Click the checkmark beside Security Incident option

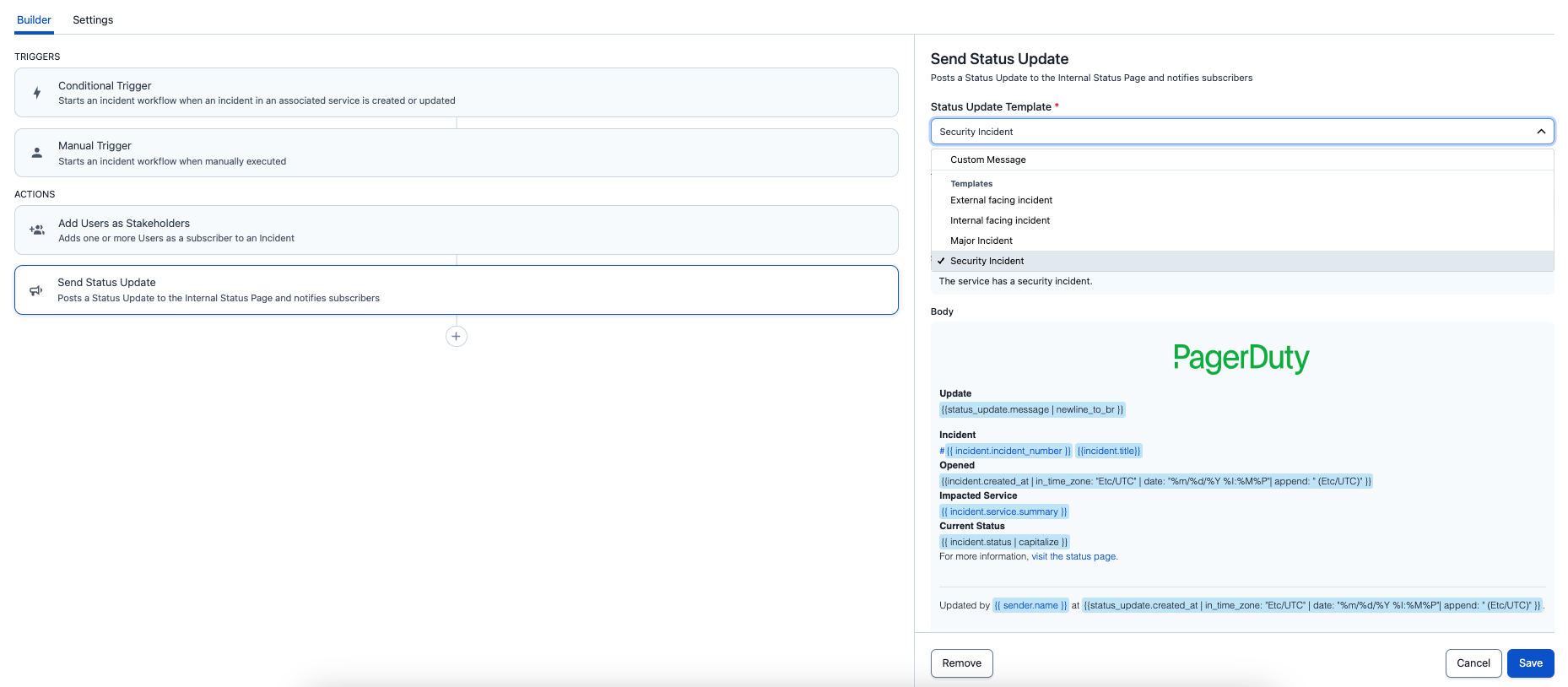click(x=941, y=261)
